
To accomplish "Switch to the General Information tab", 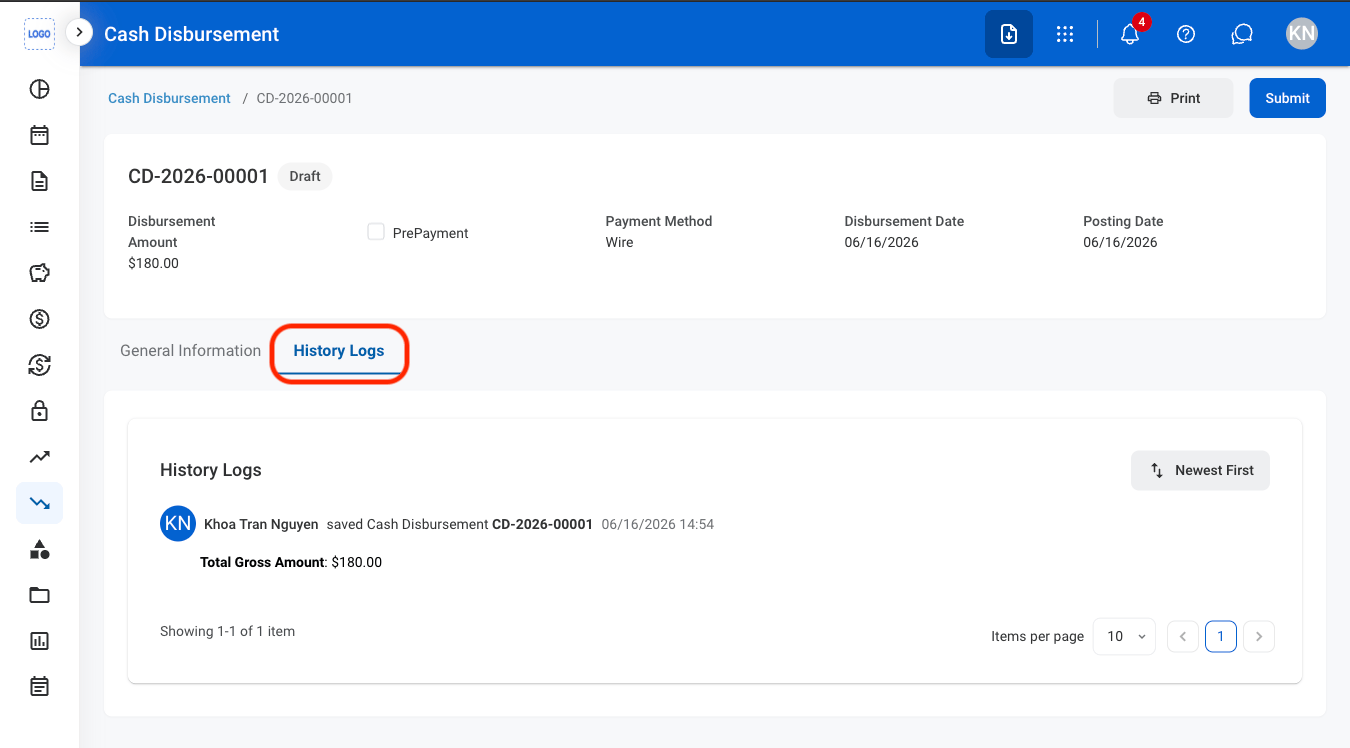I will tap(190, 351).
